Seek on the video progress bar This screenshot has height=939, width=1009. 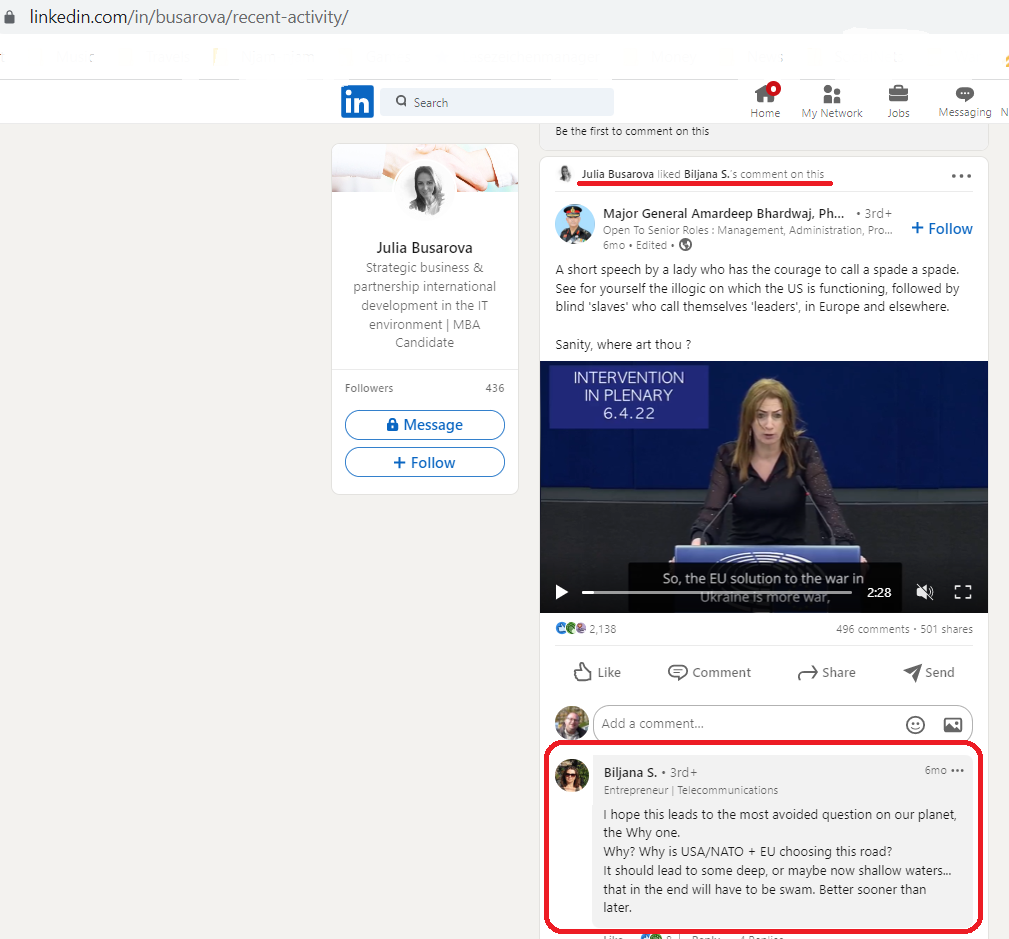pyautogui.click(x=717, y=592)
